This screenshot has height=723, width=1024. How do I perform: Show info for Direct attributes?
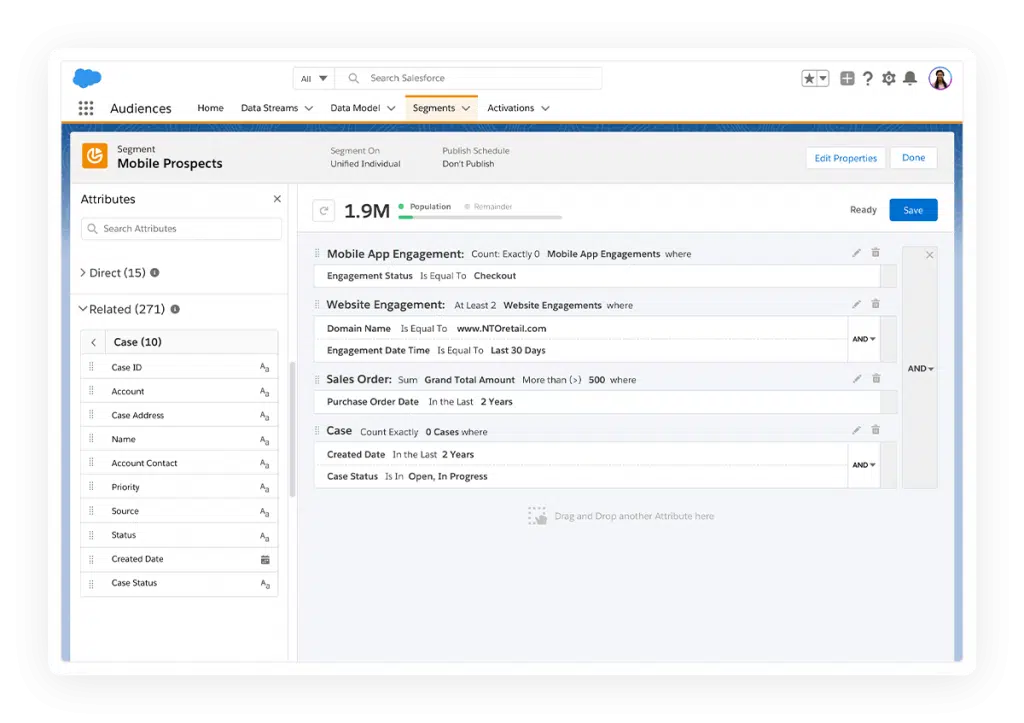pyautogui.click(x=155, y=272)
